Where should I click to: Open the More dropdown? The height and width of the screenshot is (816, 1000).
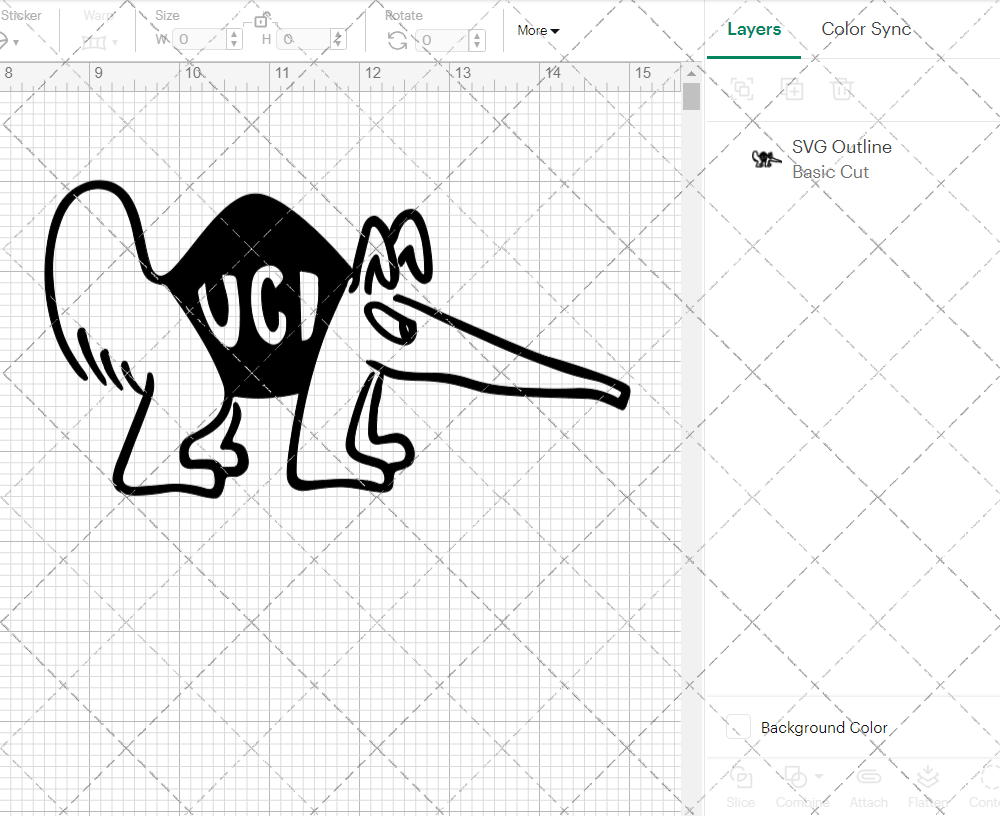tap(537, 30)
